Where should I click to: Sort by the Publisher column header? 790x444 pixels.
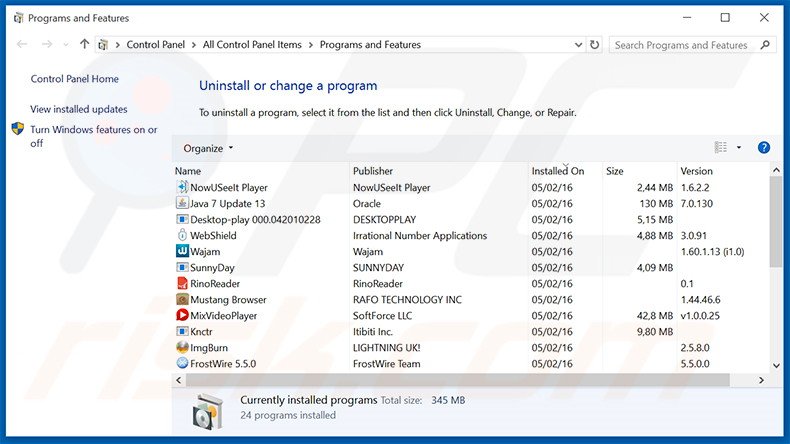(x=438, y=171)
